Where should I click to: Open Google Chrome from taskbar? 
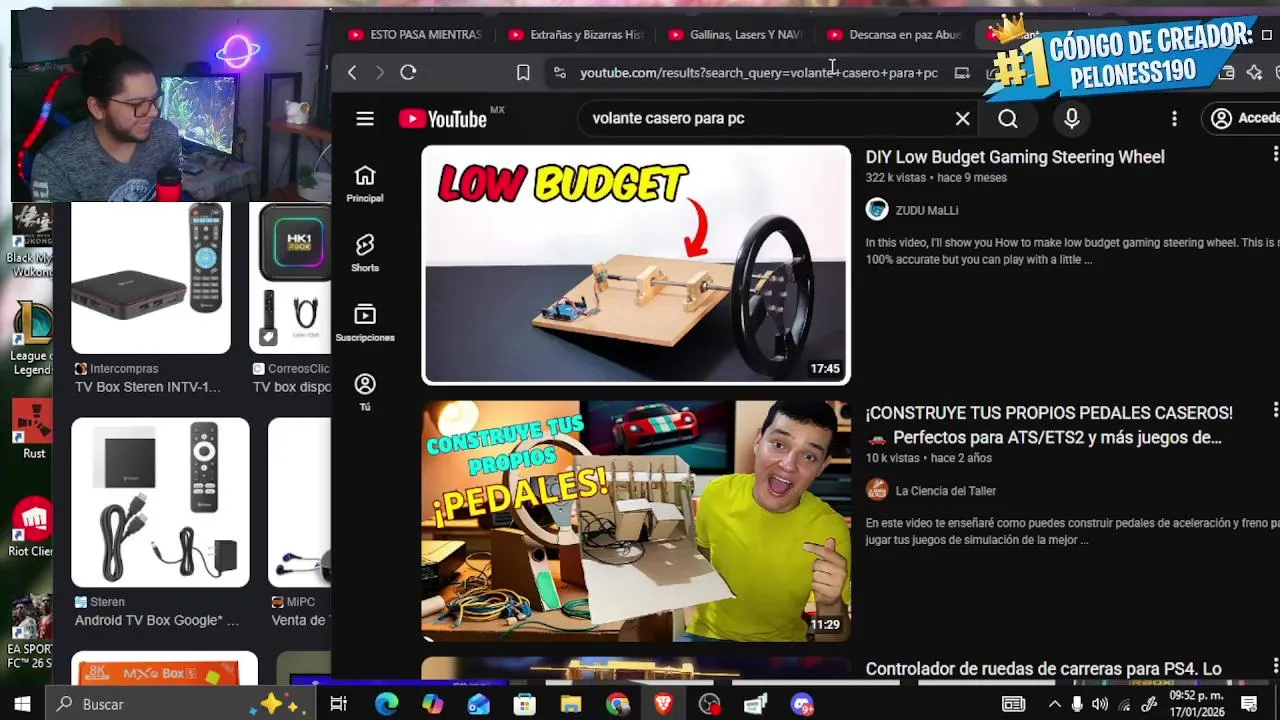pos(617,704)
